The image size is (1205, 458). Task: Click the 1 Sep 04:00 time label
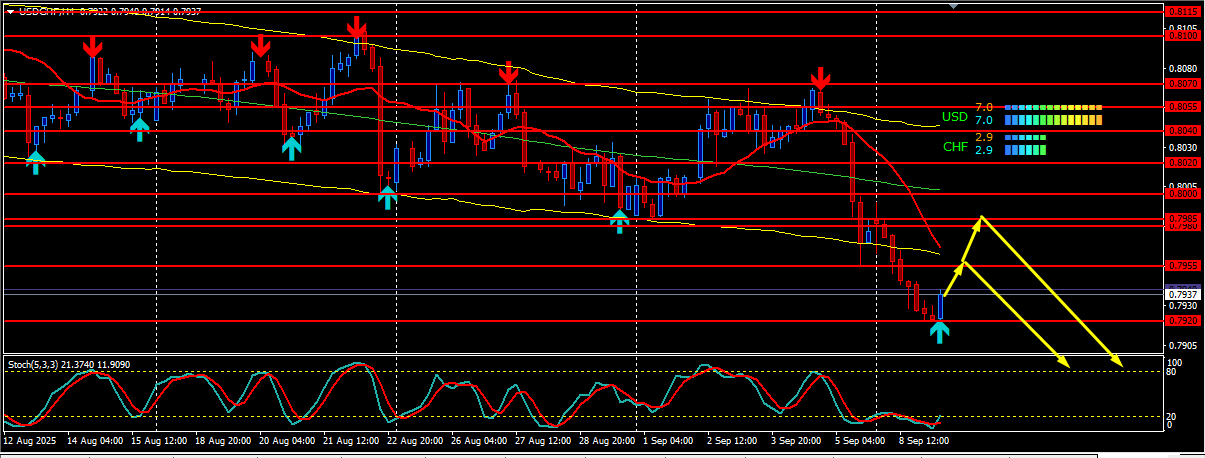[x=668, y=440]
